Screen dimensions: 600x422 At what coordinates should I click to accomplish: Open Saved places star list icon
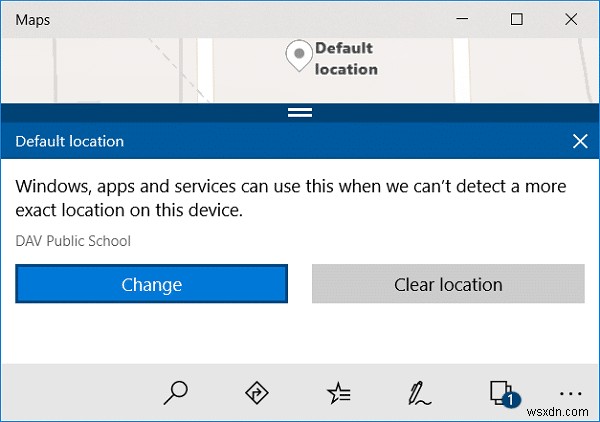tap(339, 393)
